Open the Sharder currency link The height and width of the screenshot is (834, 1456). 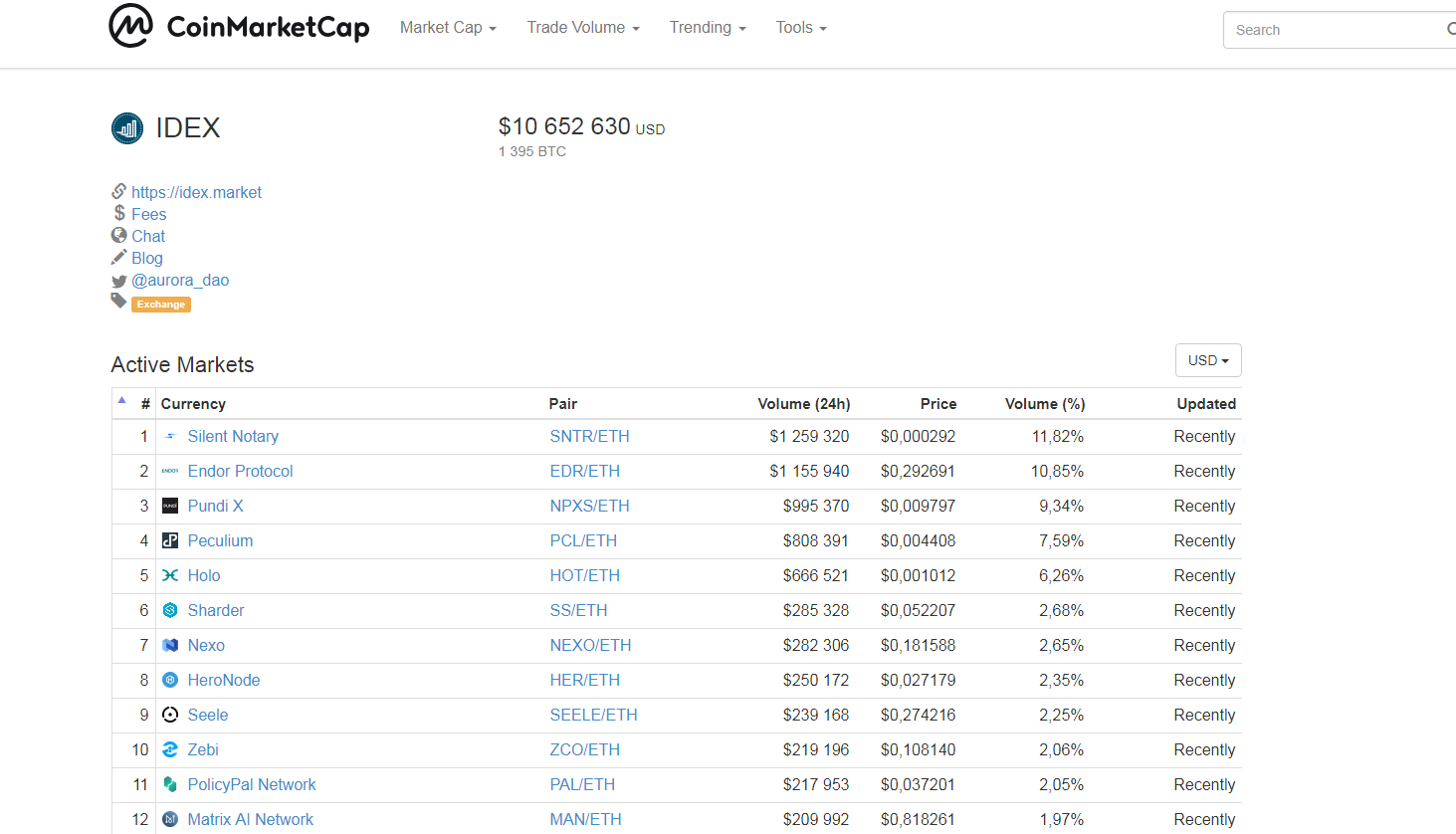[x=216, y=610]
